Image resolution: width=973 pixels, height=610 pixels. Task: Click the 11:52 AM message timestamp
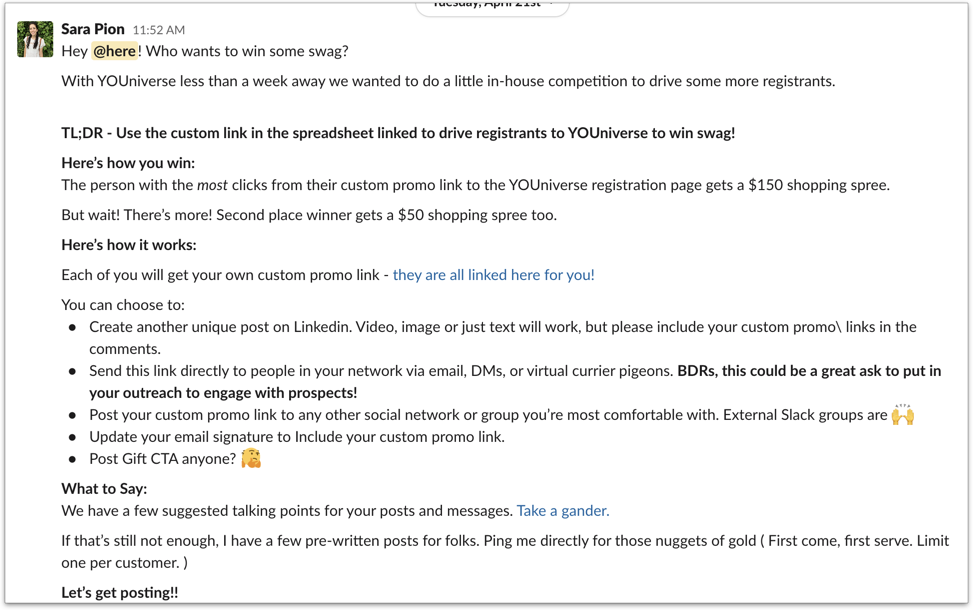tap(158, 30)
